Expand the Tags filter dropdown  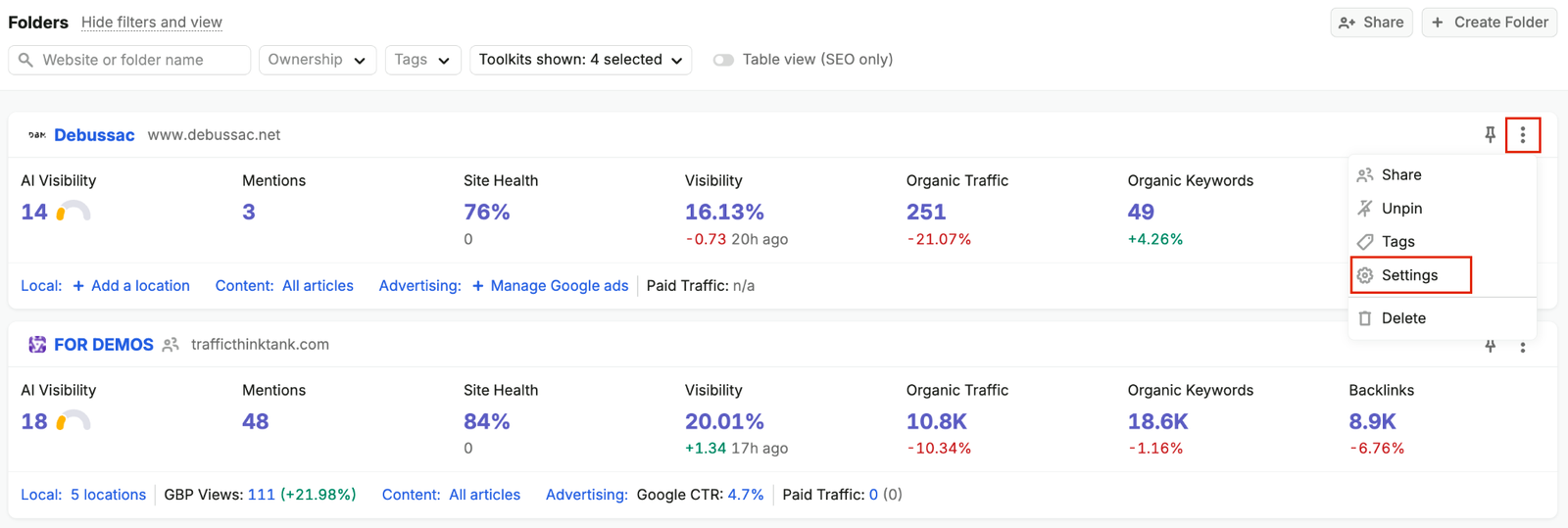(x=422, y=60)
